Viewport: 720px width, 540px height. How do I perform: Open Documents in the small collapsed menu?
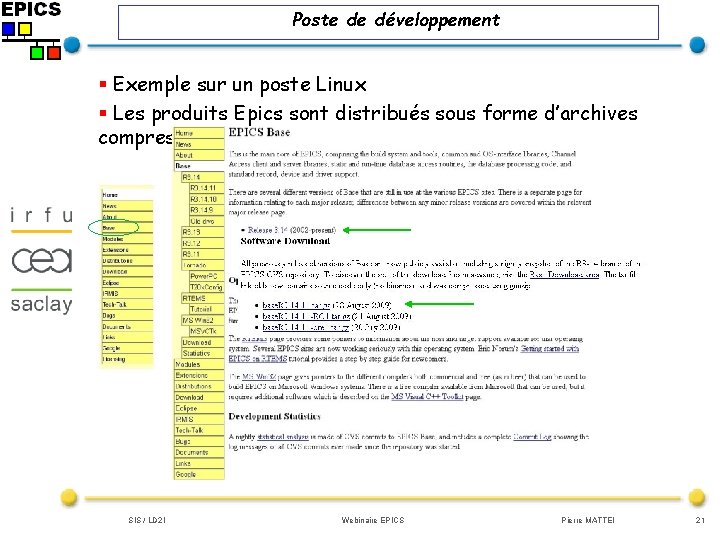pos(127,326)
